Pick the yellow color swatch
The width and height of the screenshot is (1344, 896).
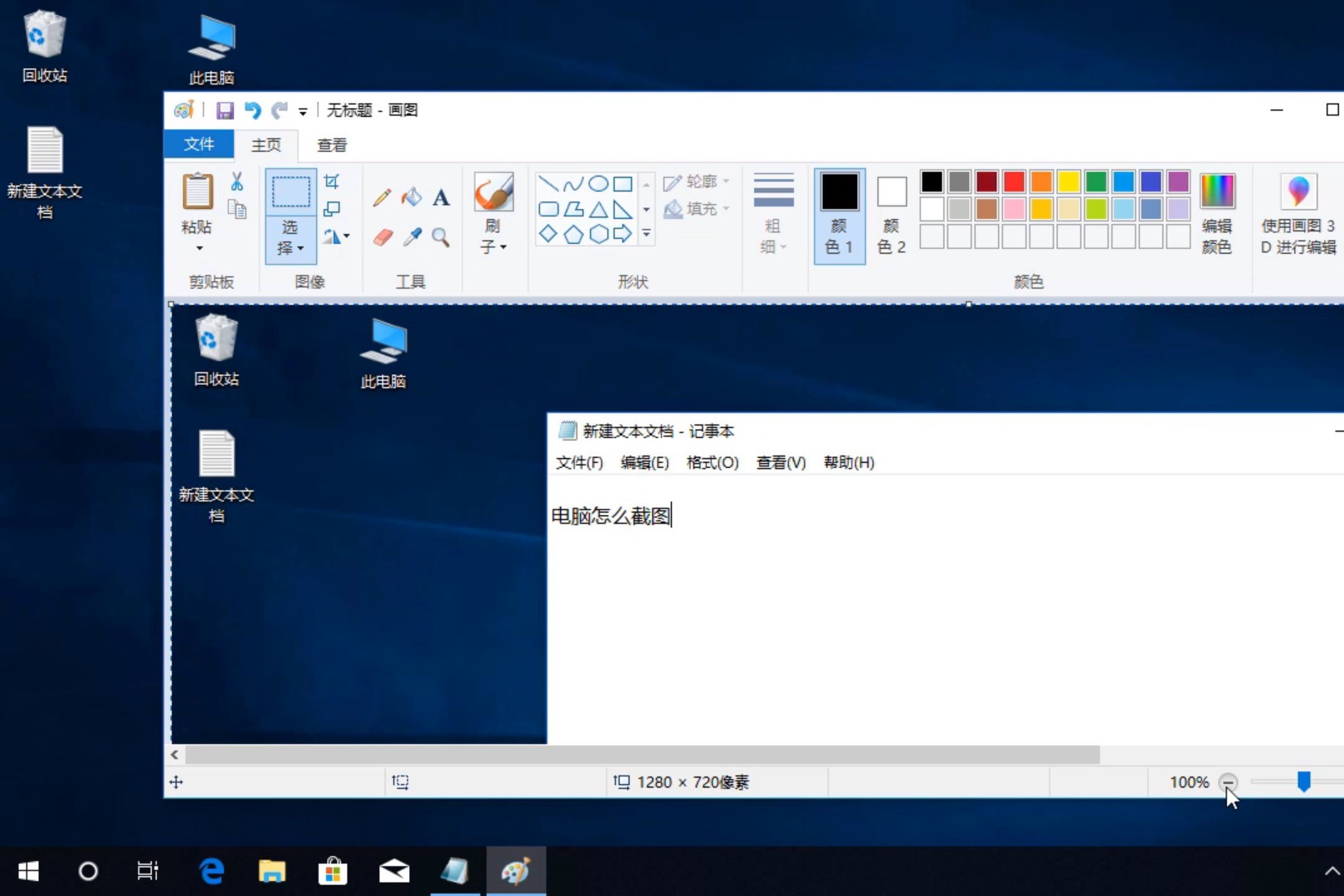point(1069,182)
